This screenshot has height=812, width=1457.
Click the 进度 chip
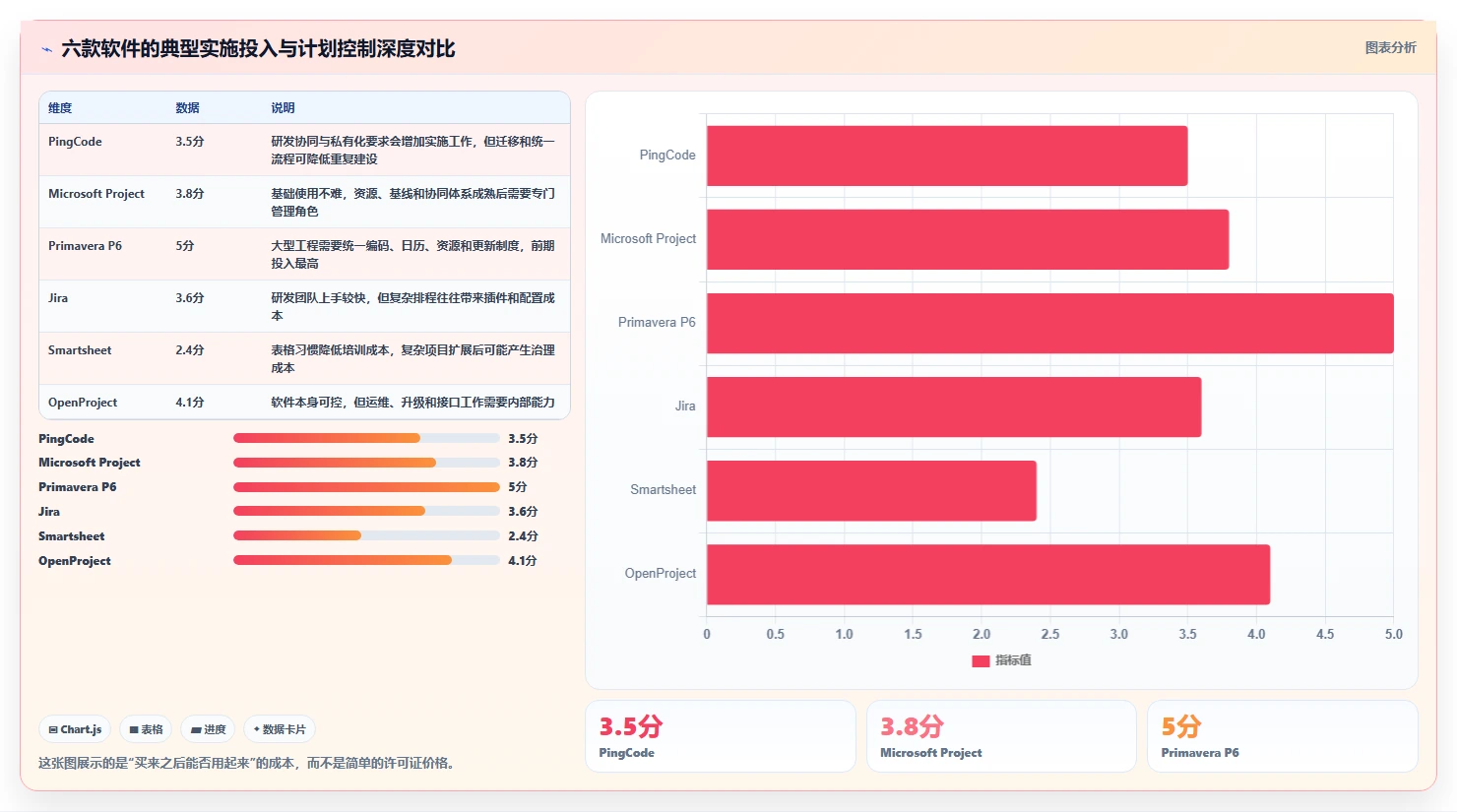tap(209, 729)
